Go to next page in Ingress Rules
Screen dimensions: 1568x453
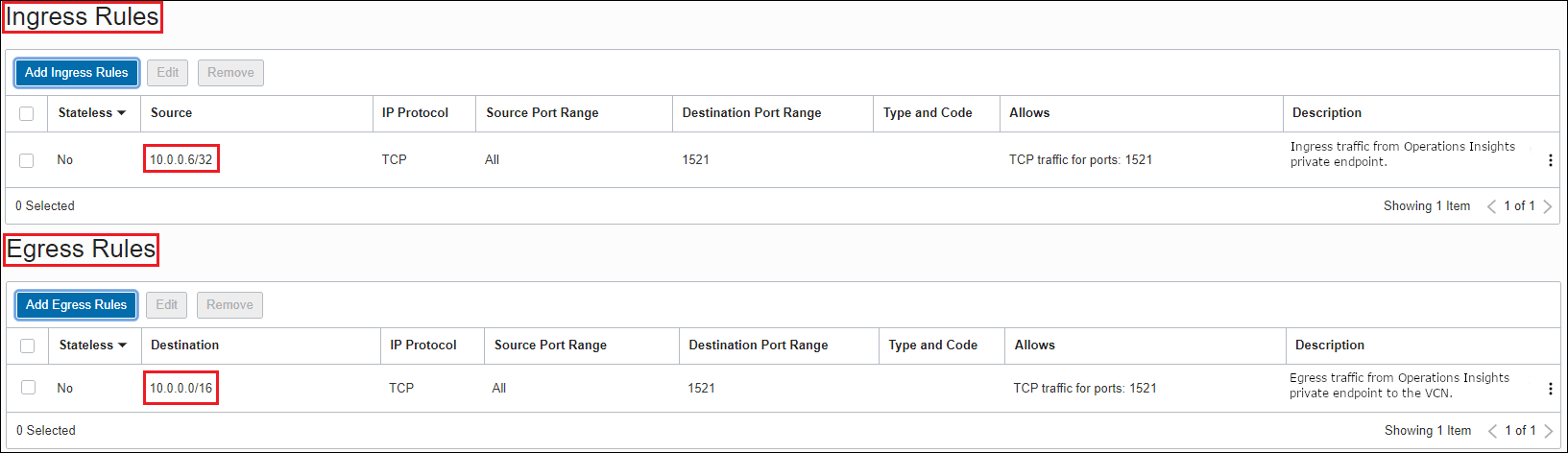click(x=1547, y=206)
